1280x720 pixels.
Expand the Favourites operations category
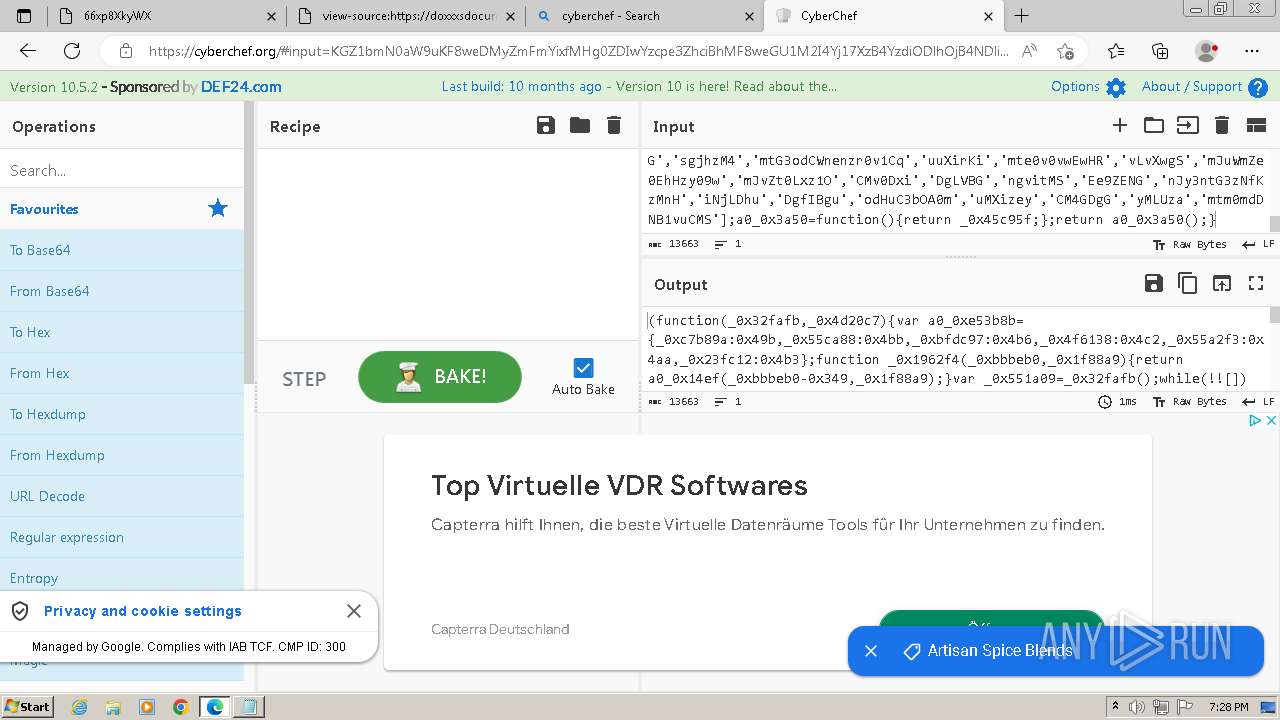pos(122,209)
